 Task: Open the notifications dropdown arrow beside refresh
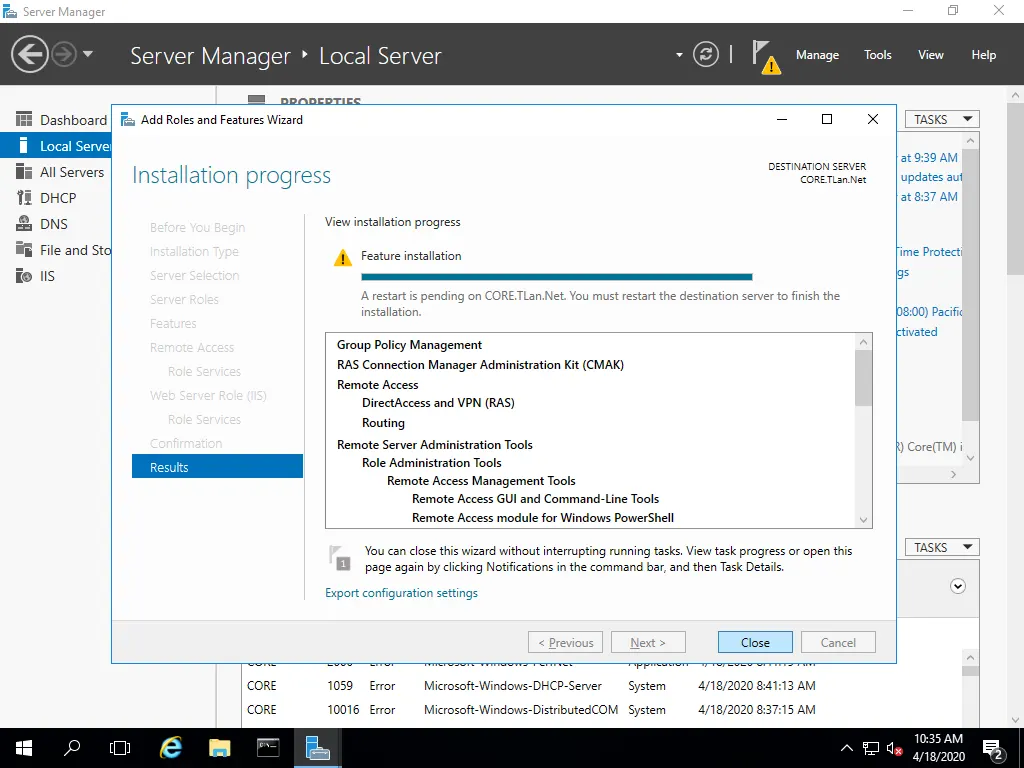point(679,55)
